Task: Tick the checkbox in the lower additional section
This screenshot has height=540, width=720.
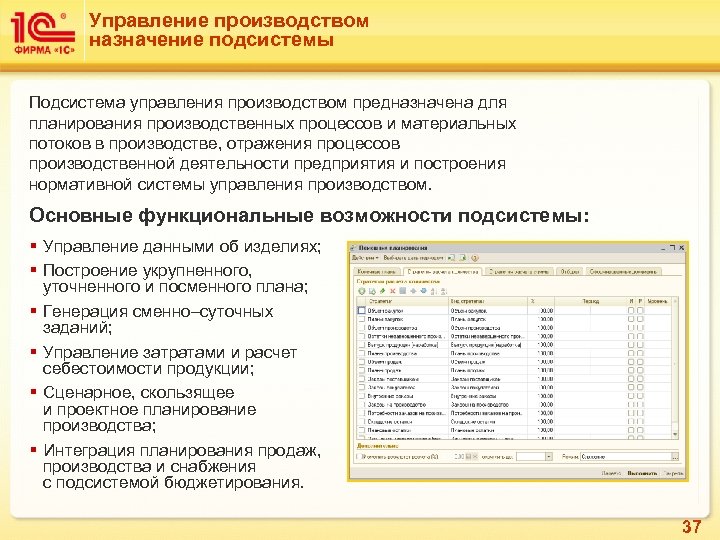Action: tap(359, 457)
